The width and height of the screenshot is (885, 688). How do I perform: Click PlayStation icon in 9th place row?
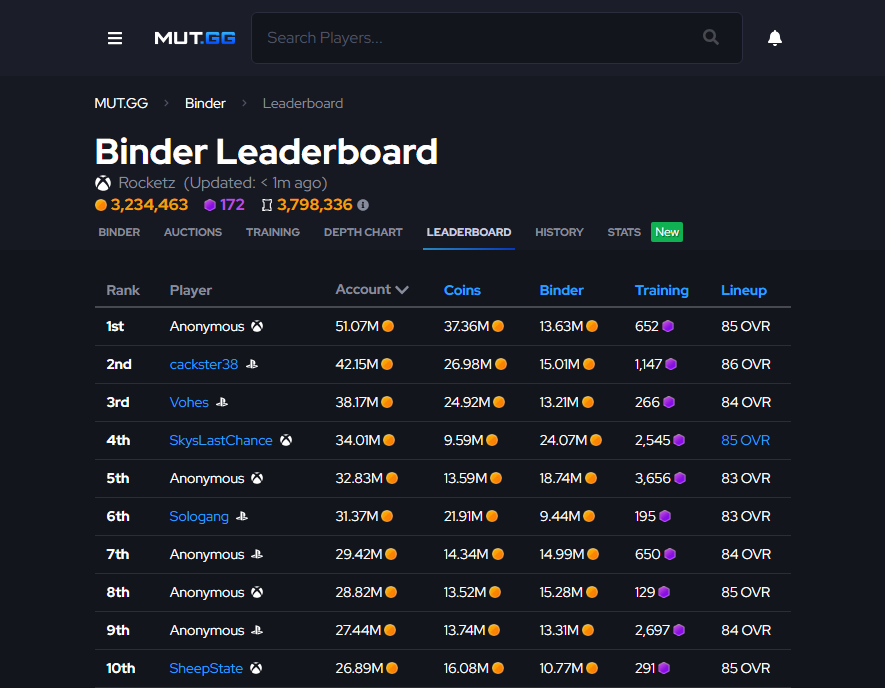(x=257, y=630)
